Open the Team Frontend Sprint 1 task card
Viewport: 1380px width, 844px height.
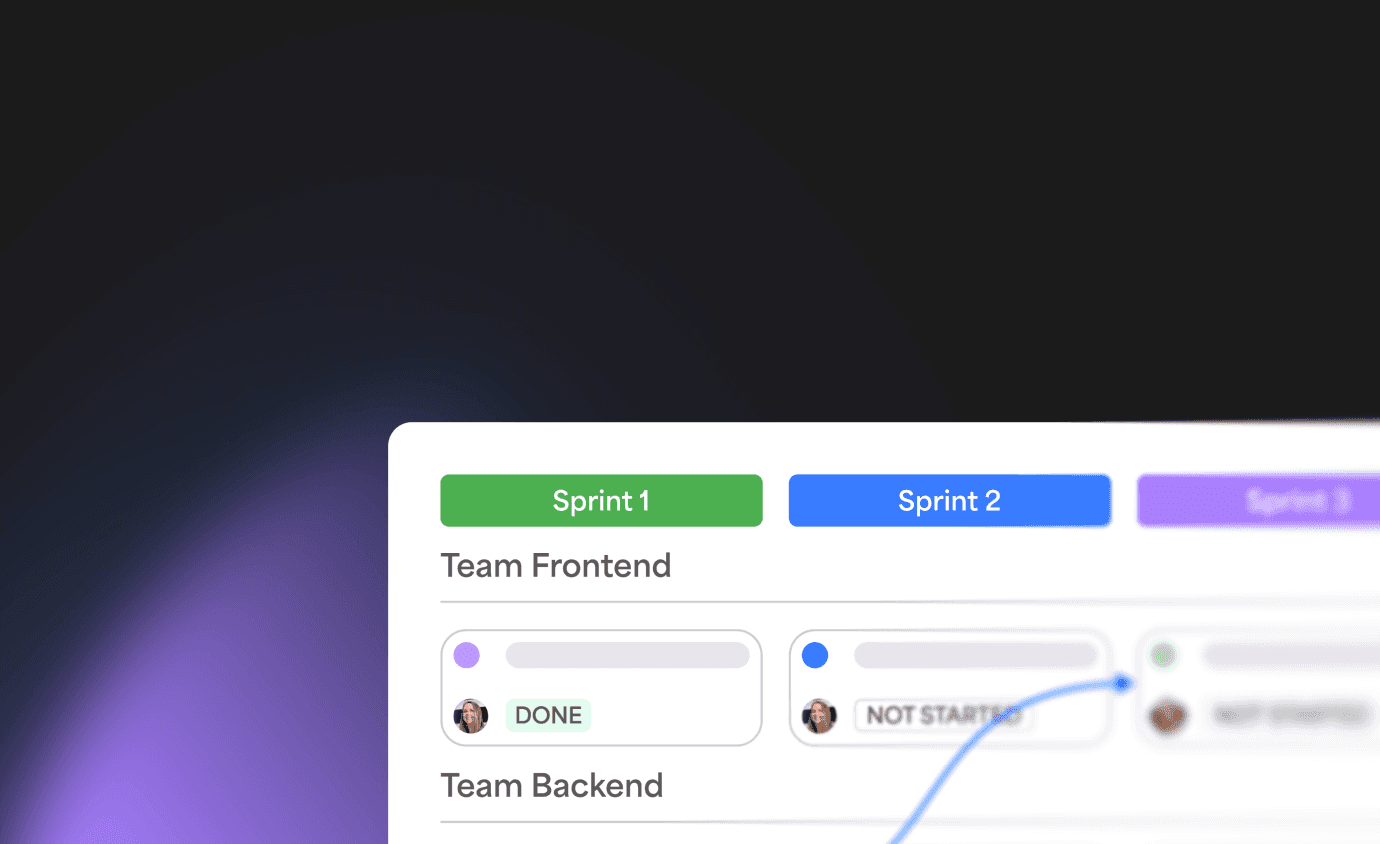[x=601, y=688]
